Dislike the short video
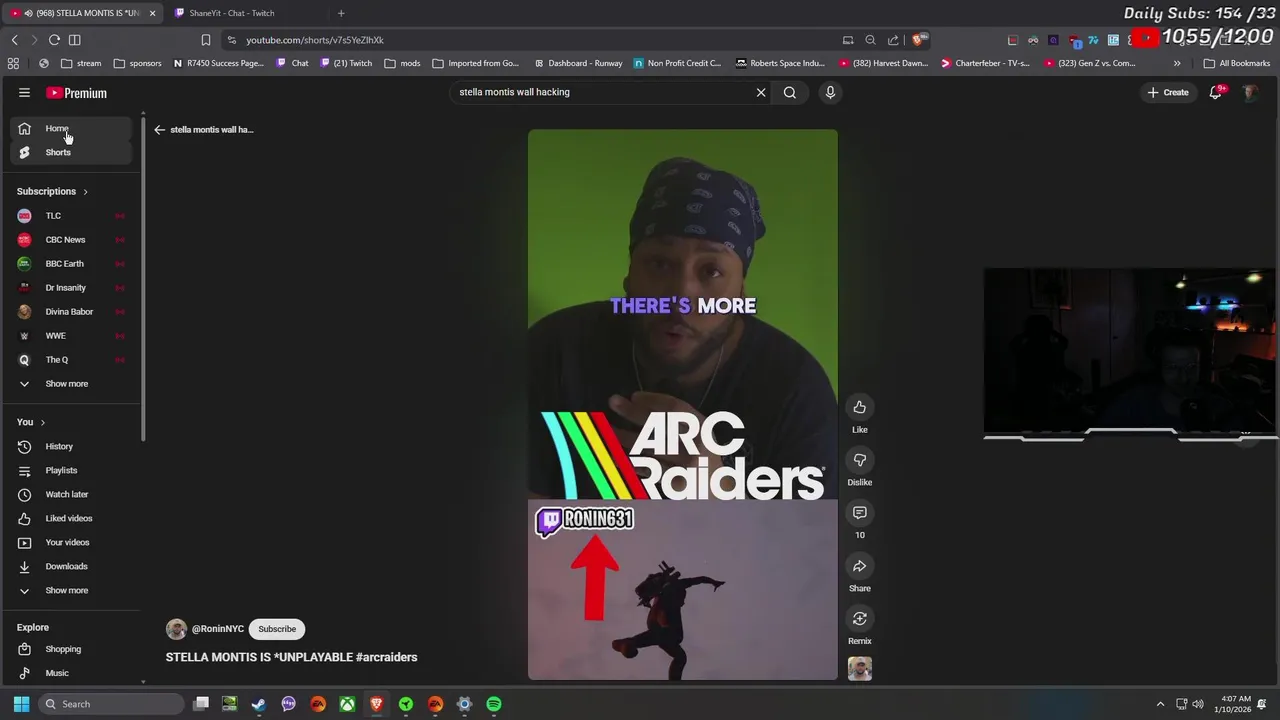This screenshot has height=720, width=1280. point(859,460)
